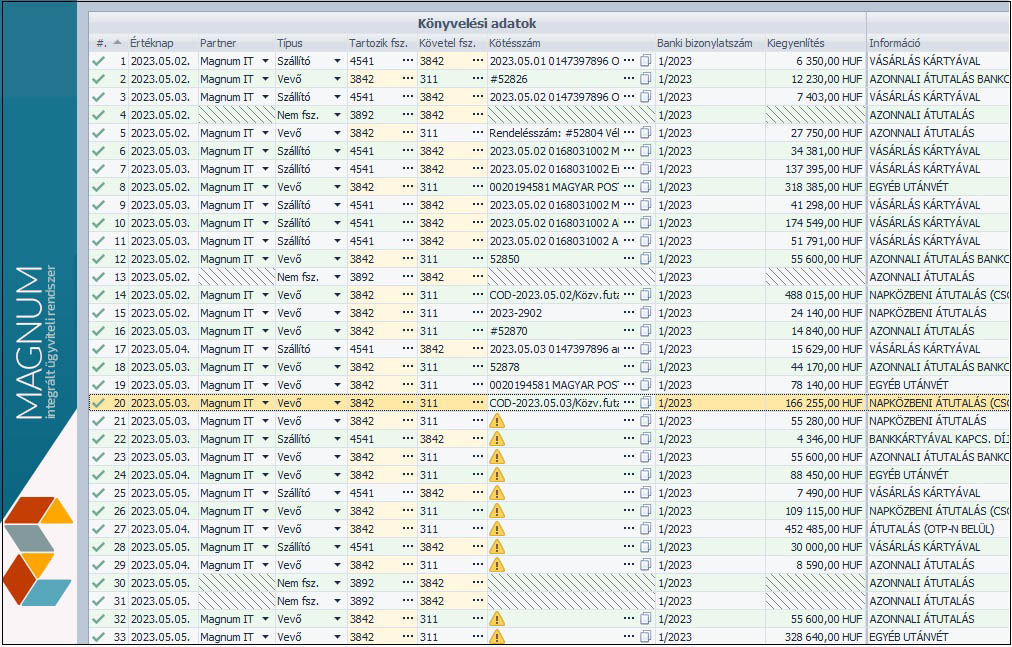Sort by the Értéknap column header
This screenshot has height=647, width=1012.
click(152, 43)
